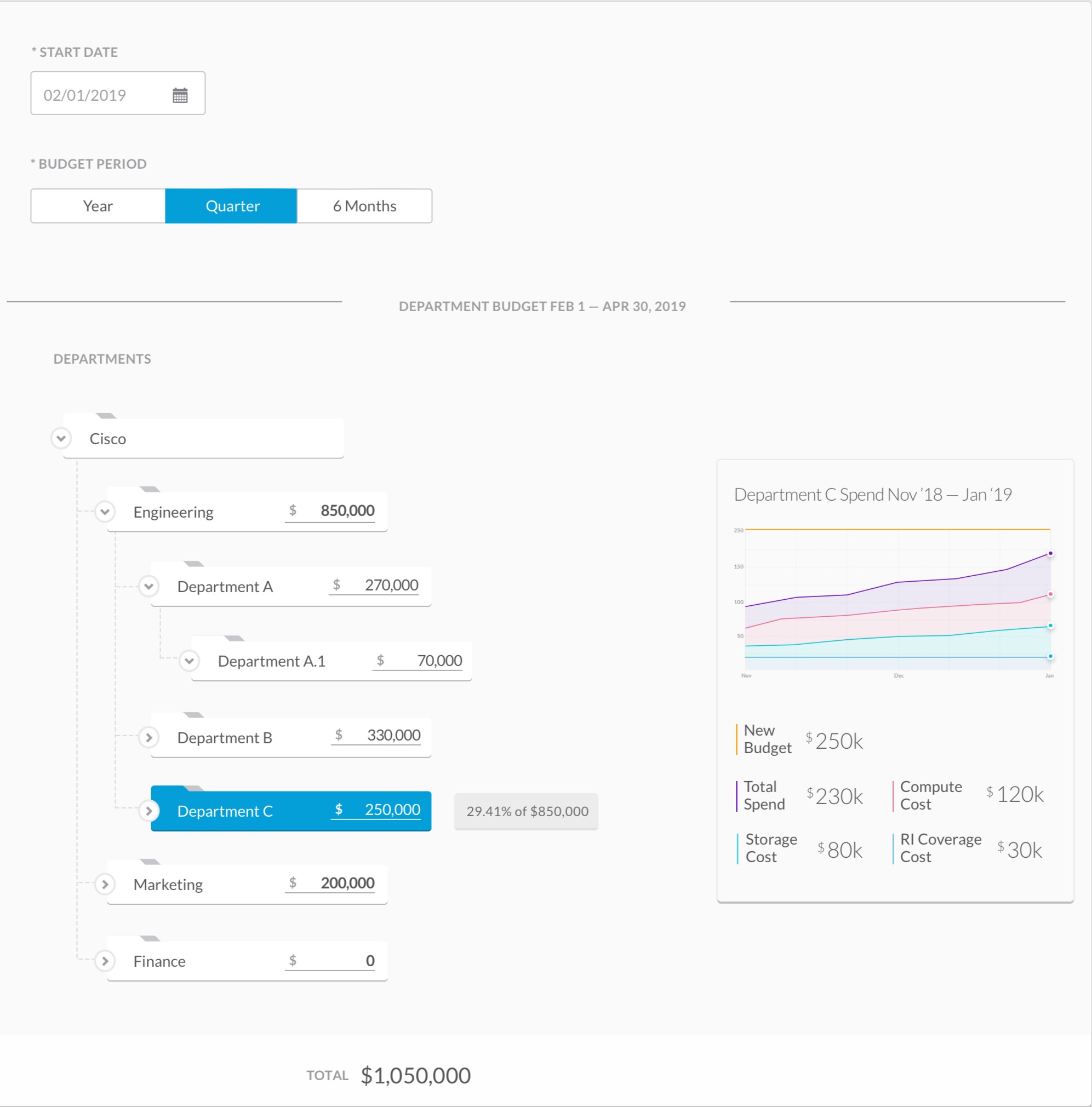Collapse the Cisco tree node chevron
1092x1107 pixels.
(x=61, y=438)
